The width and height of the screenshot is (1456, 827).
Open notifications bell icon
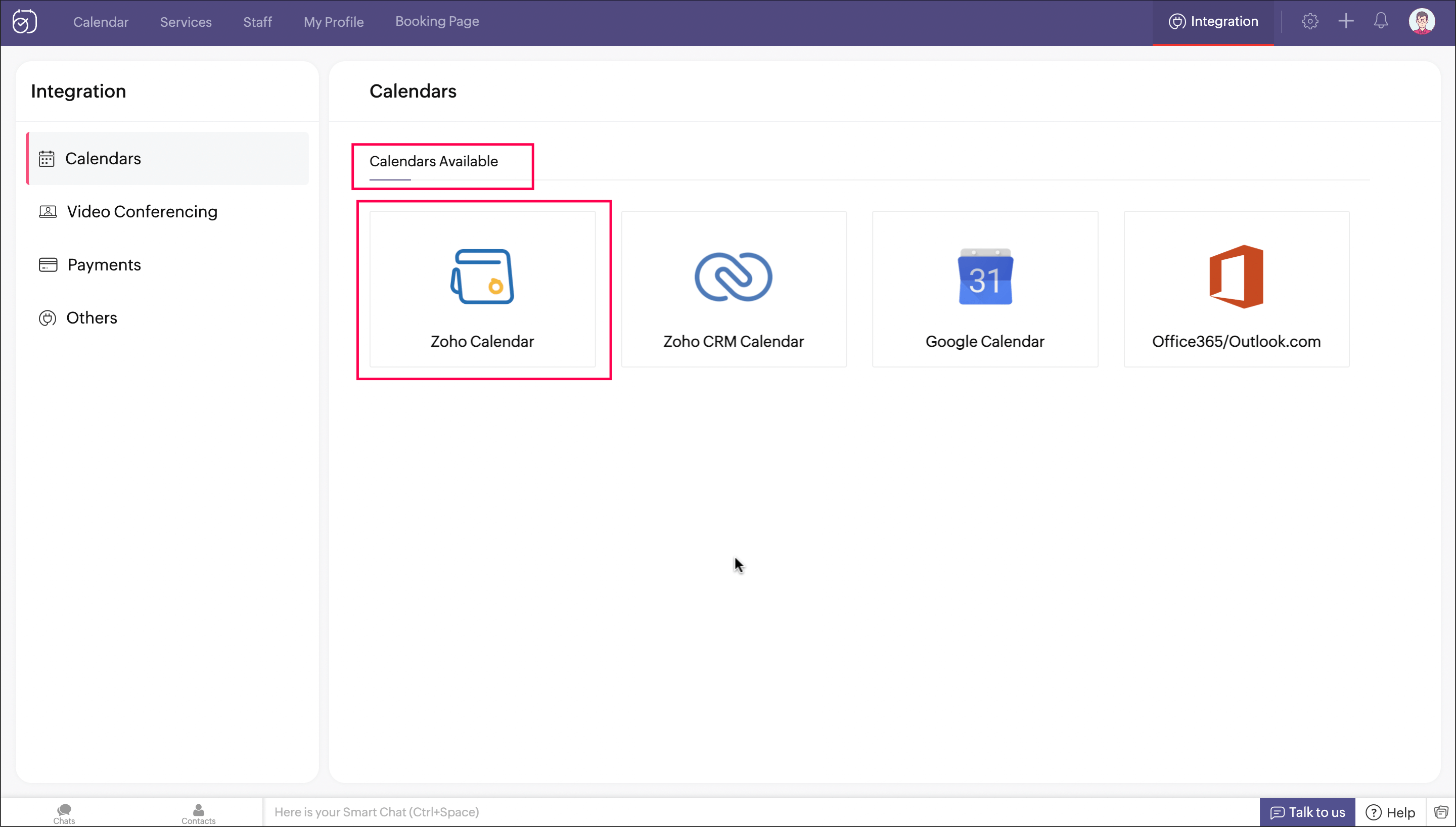(1381, 22)
